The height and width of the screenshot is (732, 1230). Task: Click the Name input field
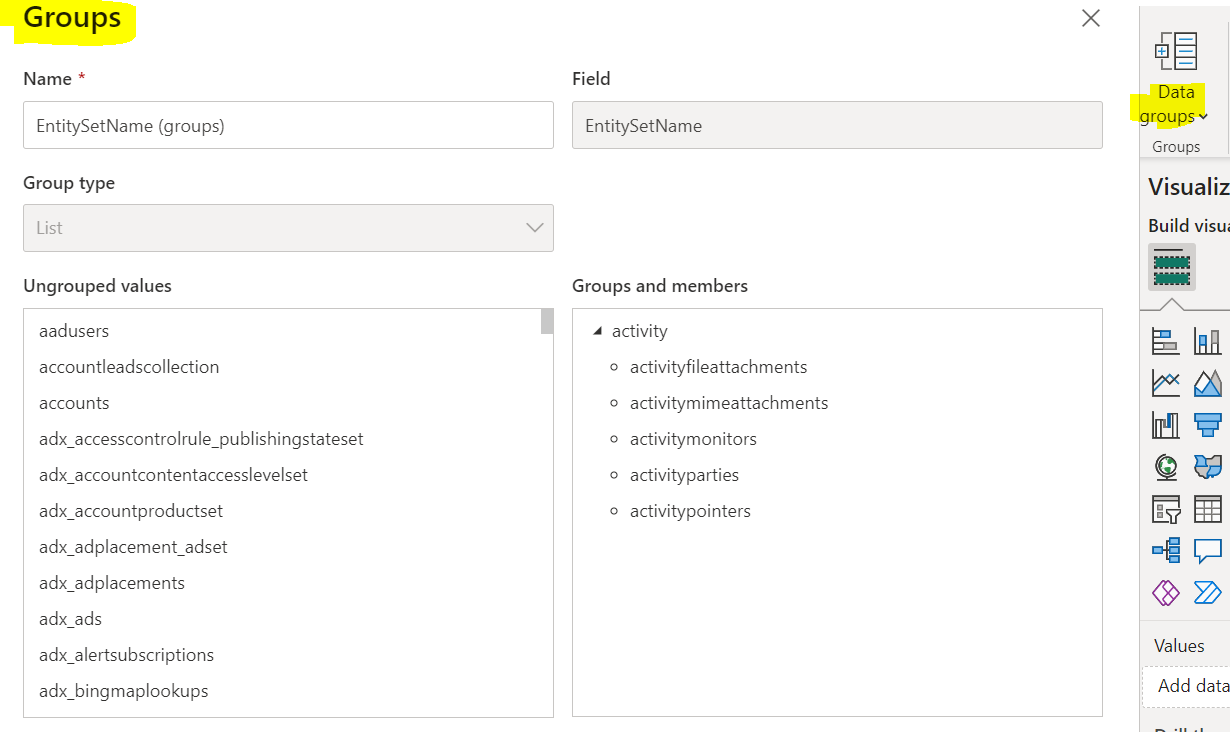tap(288, 125)
